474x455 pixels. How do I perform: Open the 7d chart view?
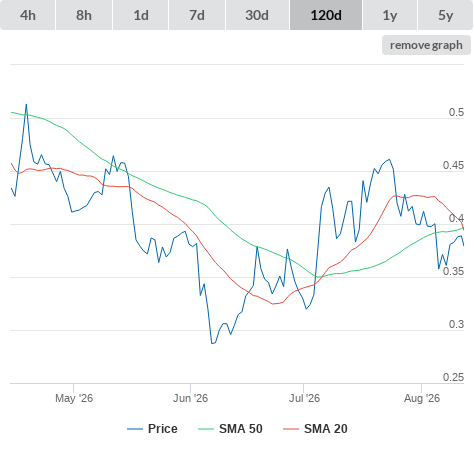point(197,15)
